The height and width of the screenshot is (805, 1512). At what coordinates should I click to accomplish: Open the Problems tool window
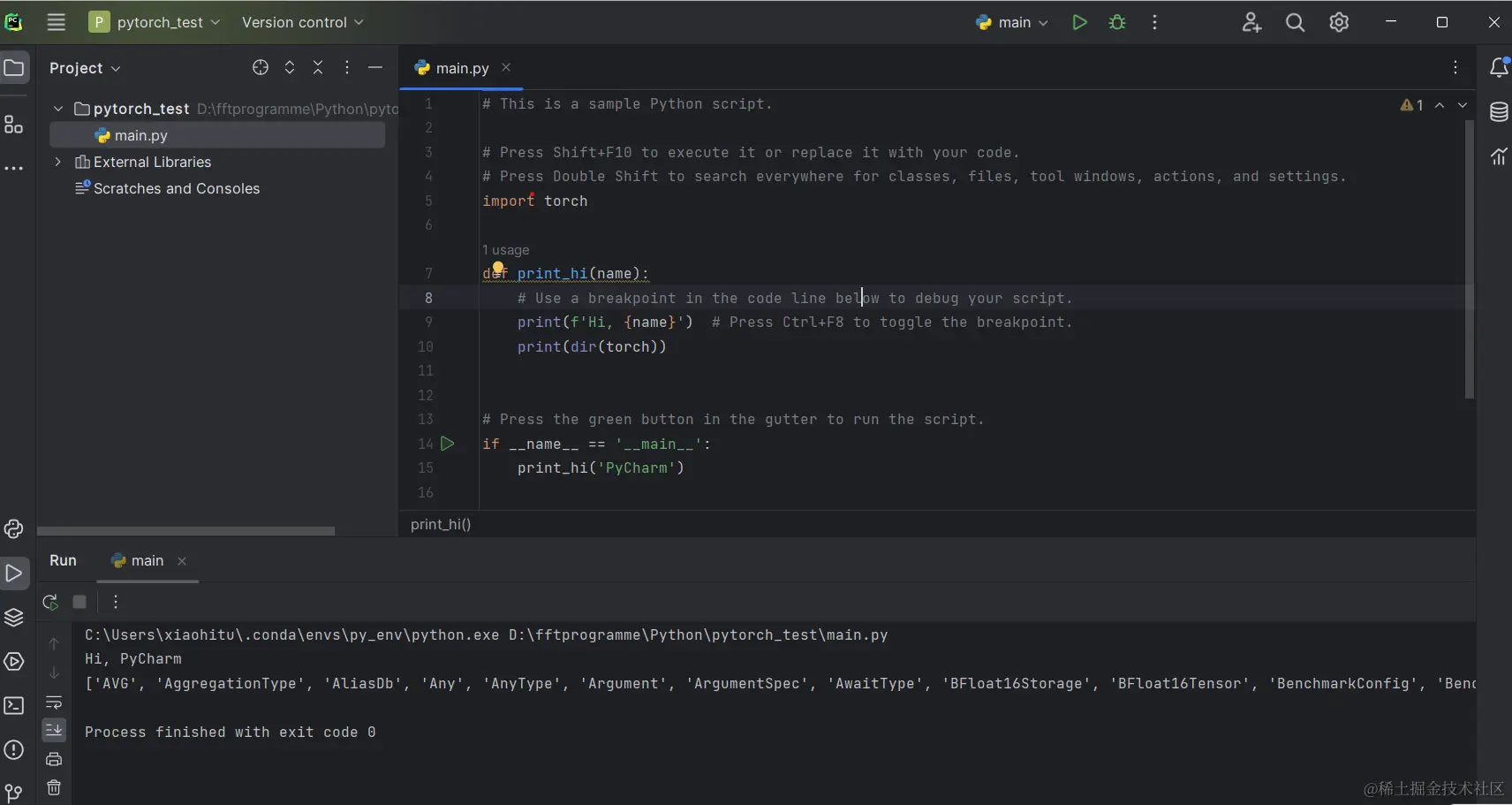pyautogui.click(x=14, y=749)
